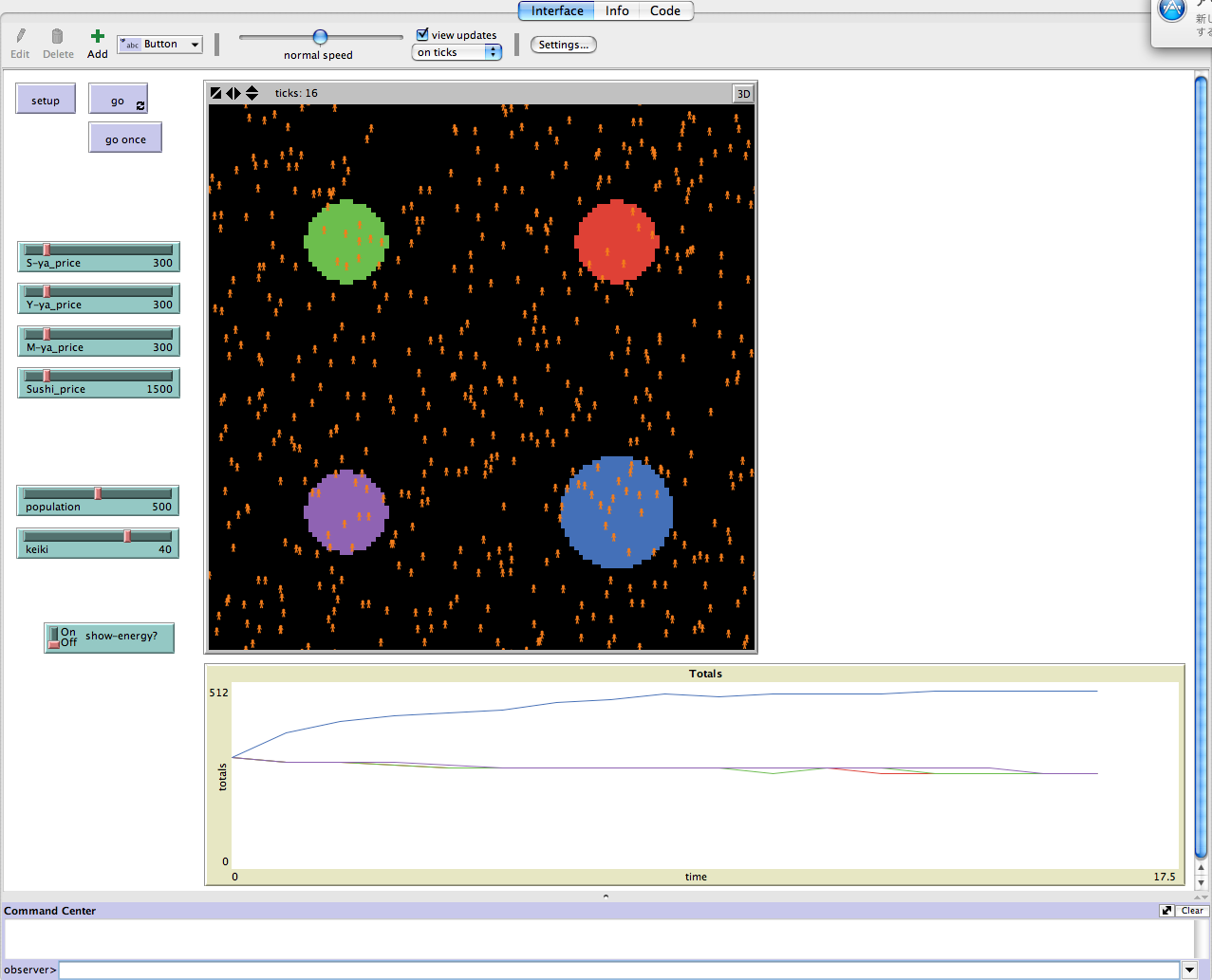The image size is (1212, 980).
Task: Switch to the Code tab
Action: [665, 10]
